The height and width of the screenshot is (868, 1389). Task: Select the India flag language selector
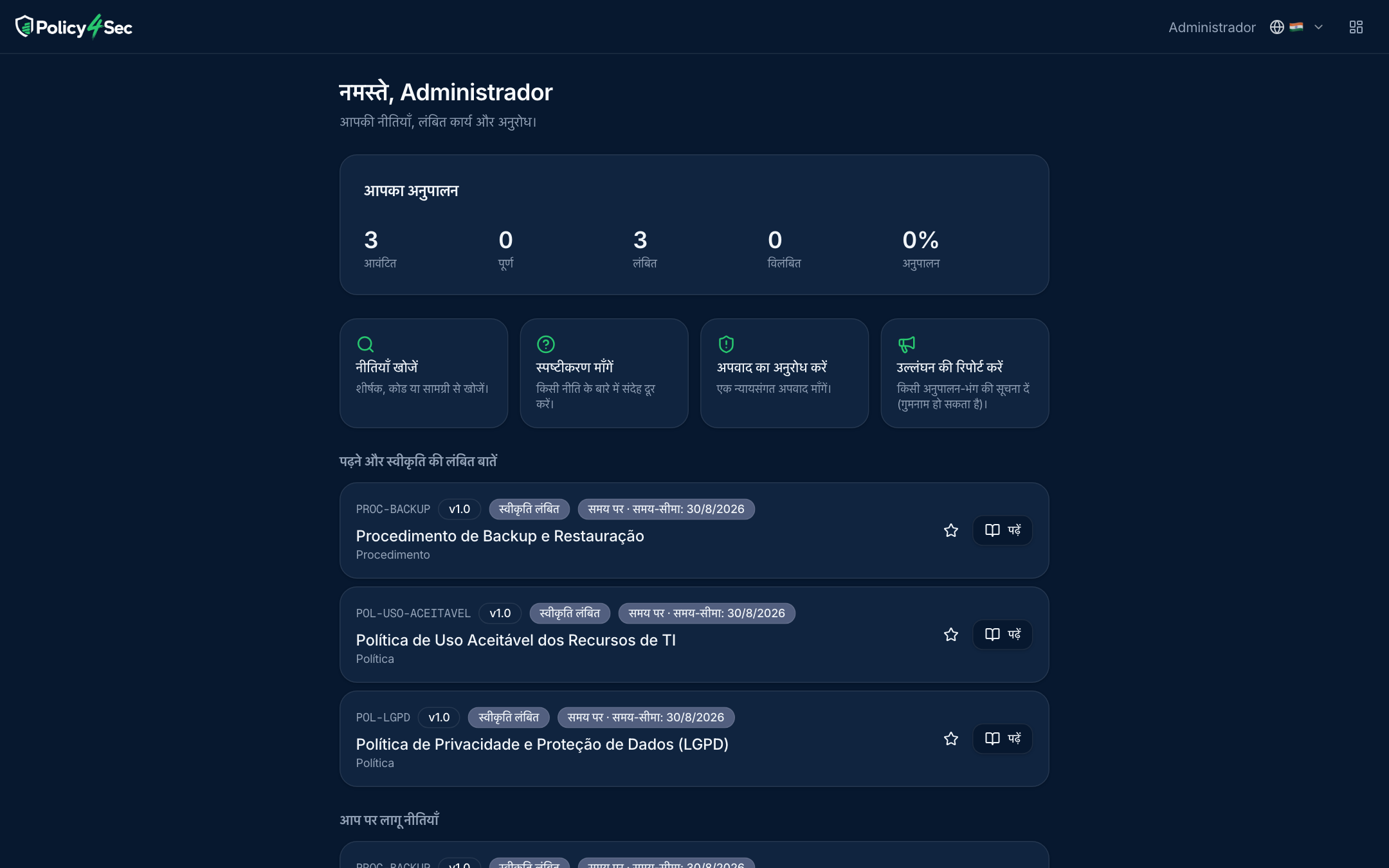click(x=1296, y=27)
